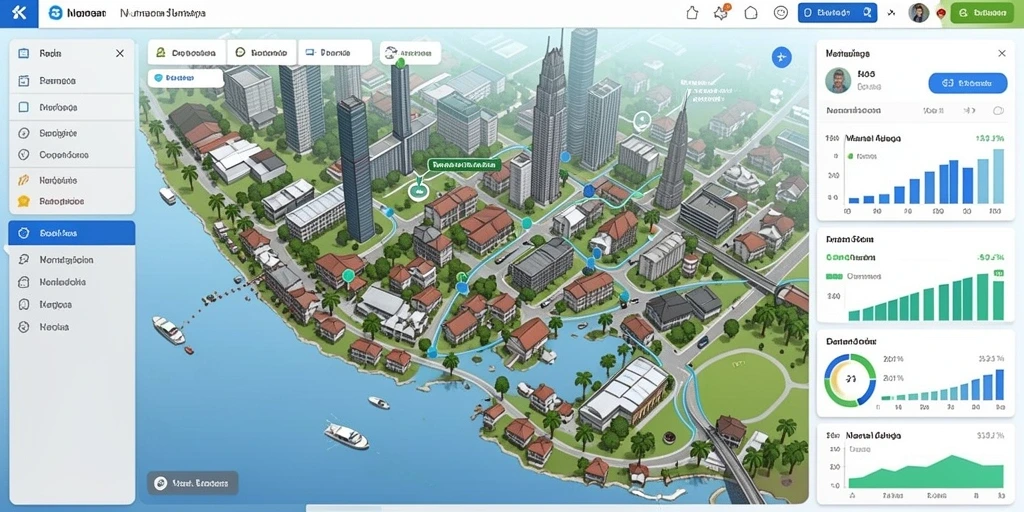
Task: Click the blue airplane compass button on map
Action: pyautogui.click(x=781, y=57)
